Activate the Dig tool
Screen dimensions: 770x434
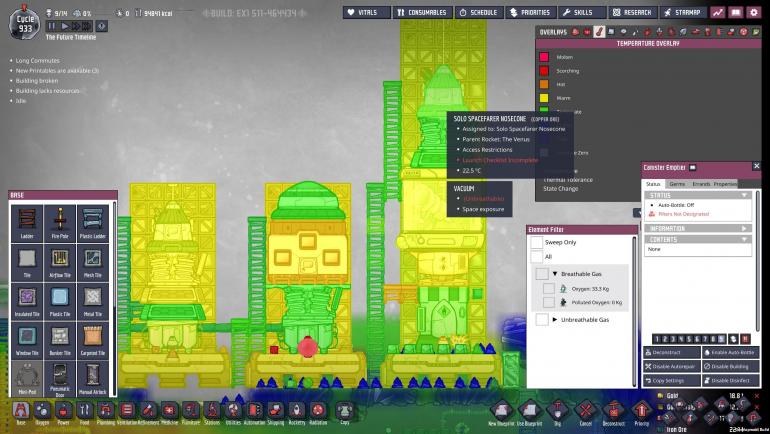(x=558, y=411)
